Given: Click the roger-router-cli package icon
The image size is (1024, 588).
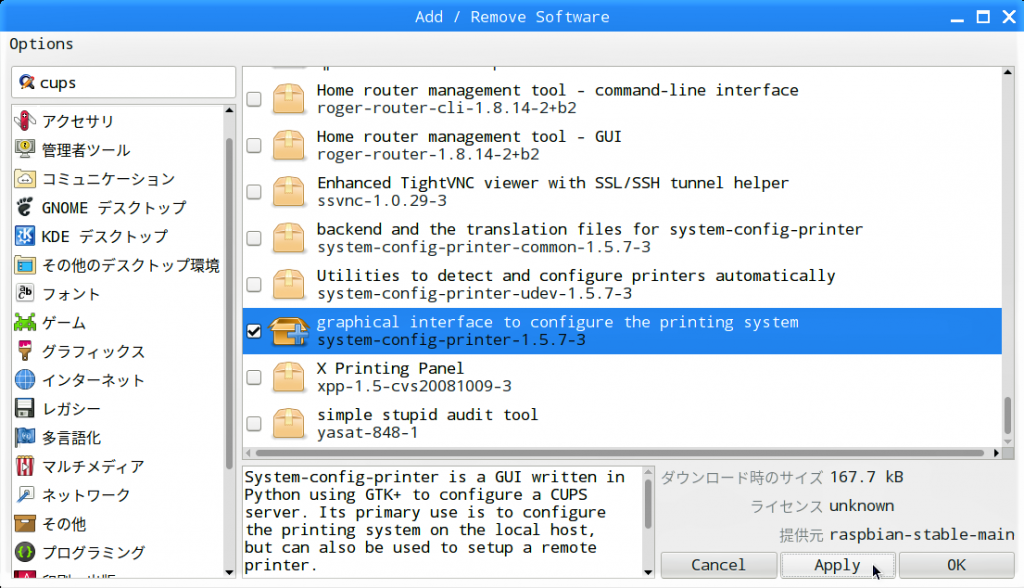Looking at the screenshot, I should pyautogui.click(x=288, y=99).
